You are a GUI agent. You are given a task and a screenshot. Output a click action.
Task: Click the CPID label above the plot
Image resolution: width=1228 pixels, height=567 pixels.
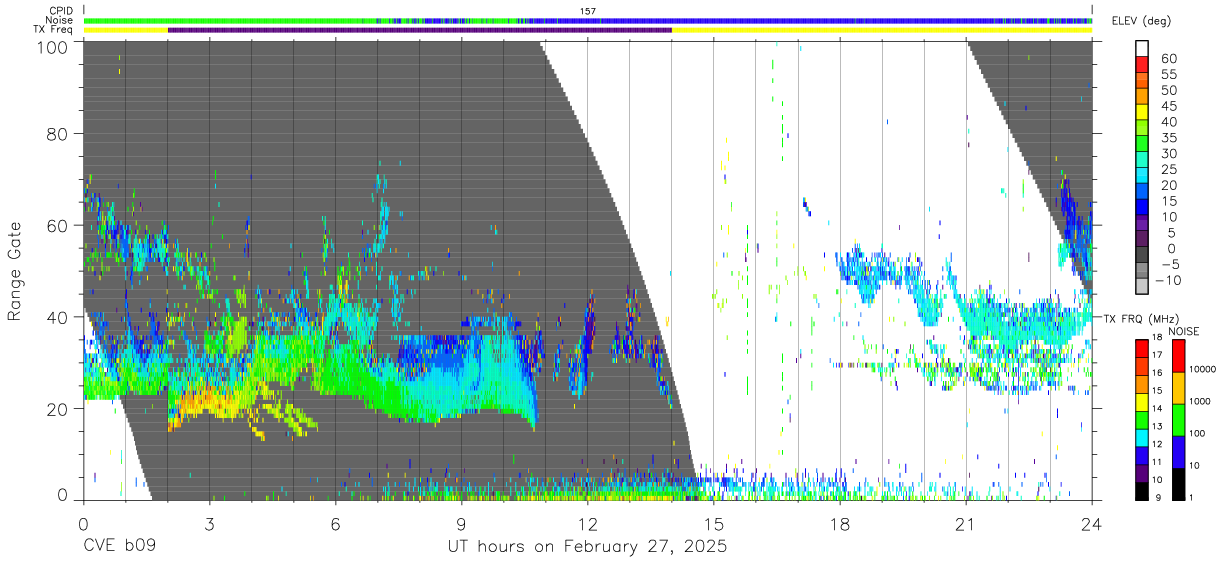pos(61,11)
